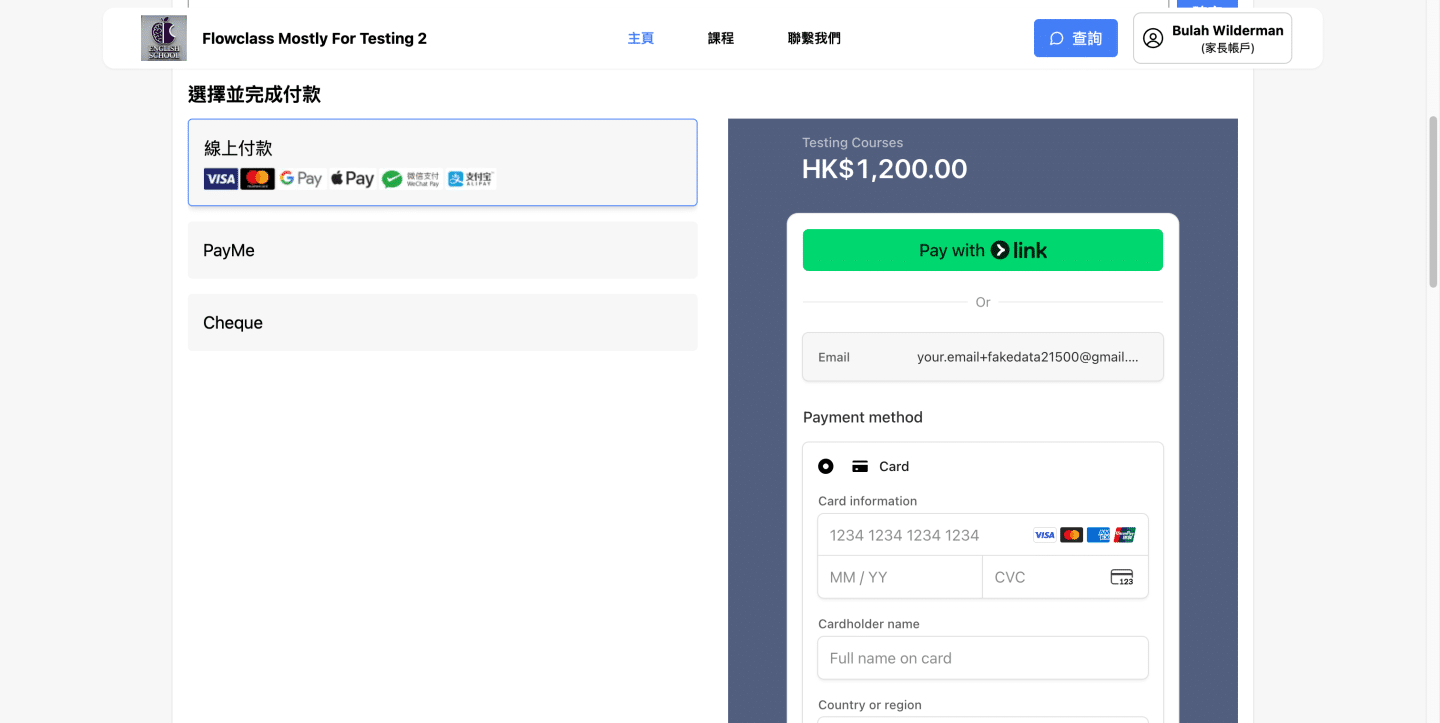Choose the Cheque payment option
The width and height of the screenshot is (1440, 723).
pos(443,322)
